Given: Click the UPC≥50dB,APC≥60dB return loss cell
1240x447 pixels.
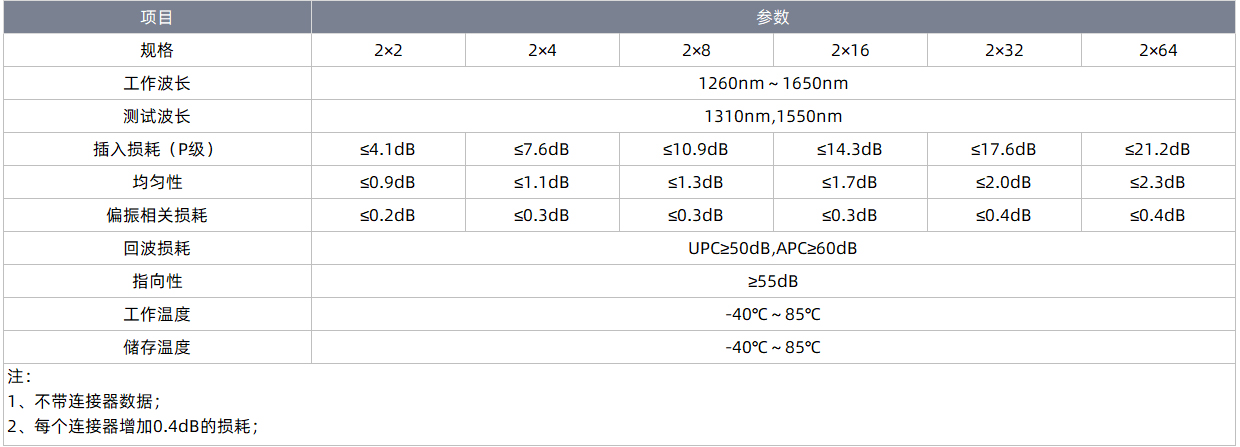Looking at the screenshot, I should (773, 248).
